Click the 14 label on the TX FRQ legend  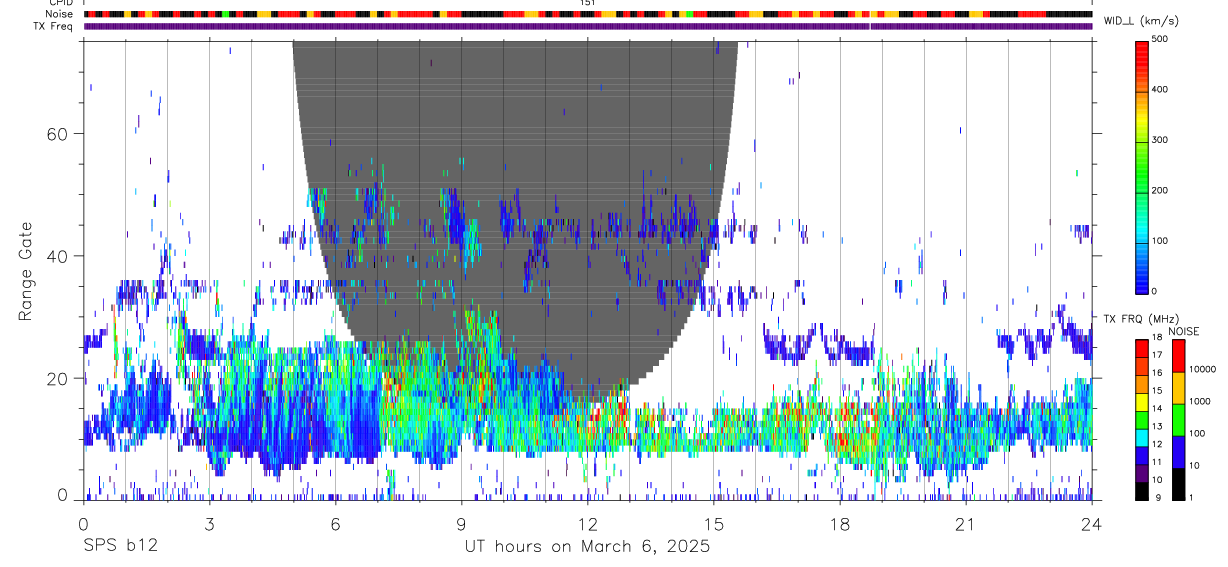click(1156, 409)
